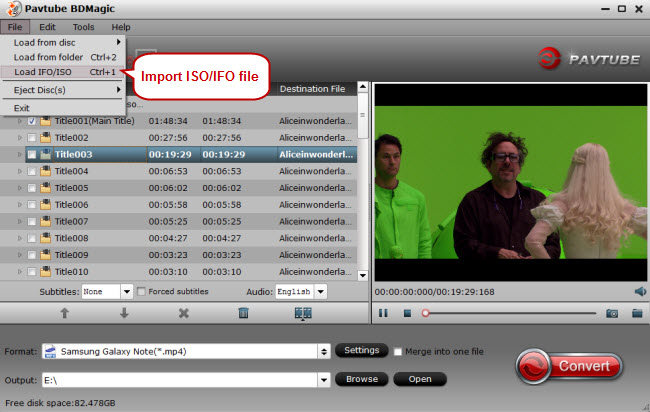The height and width of the screenshot is (412, 650).
Task: Click the Output path input field
Action: (180, 380)
